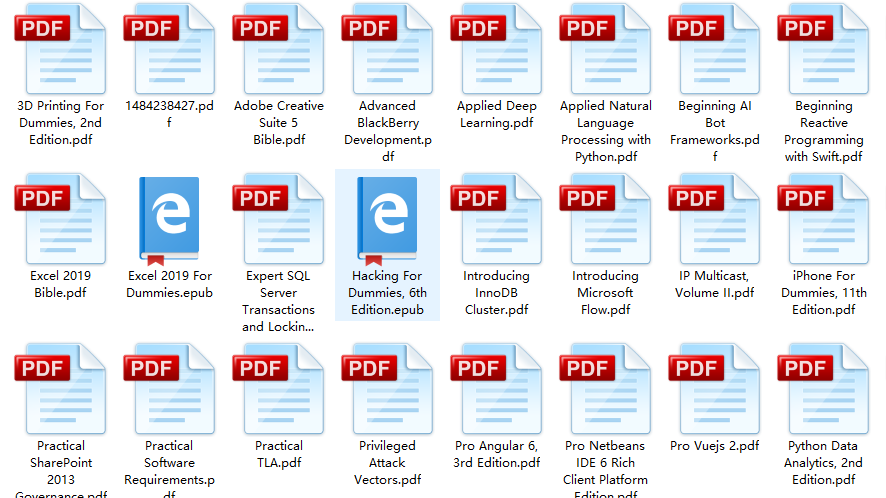
Task: Click filename "Introducing InnoDB Cluster.pdf"
Action: coord(497,293)
